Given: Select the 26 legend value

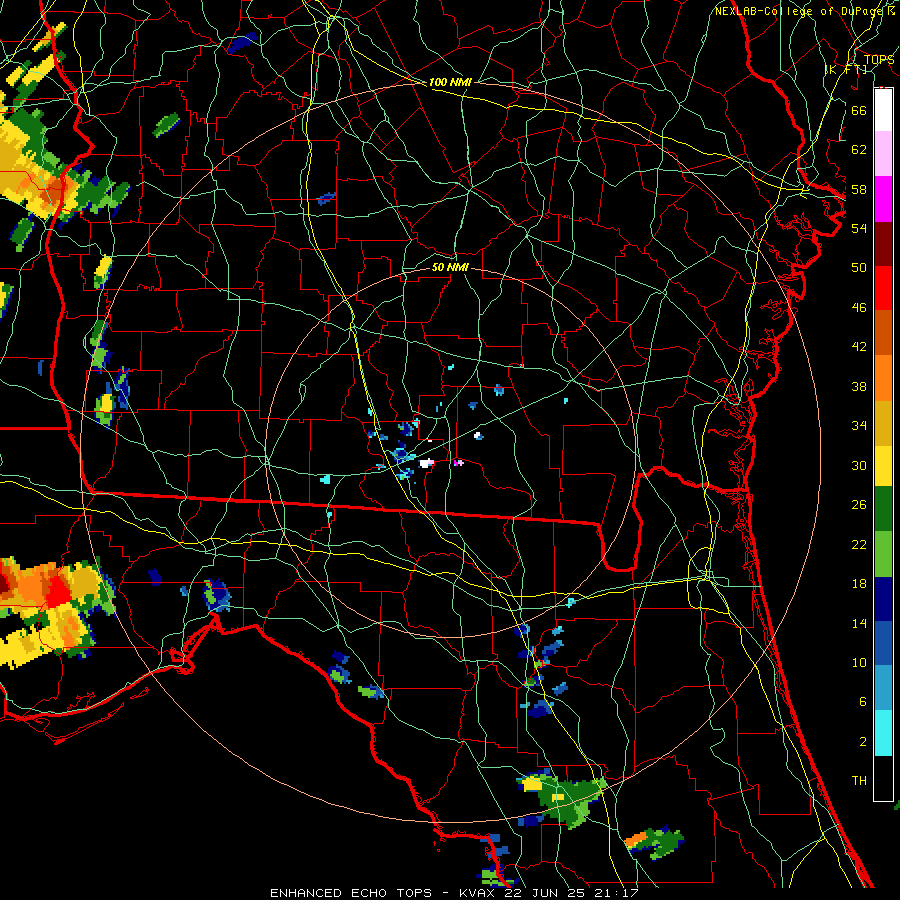Looking at the screenshot, I should point(859,505).
